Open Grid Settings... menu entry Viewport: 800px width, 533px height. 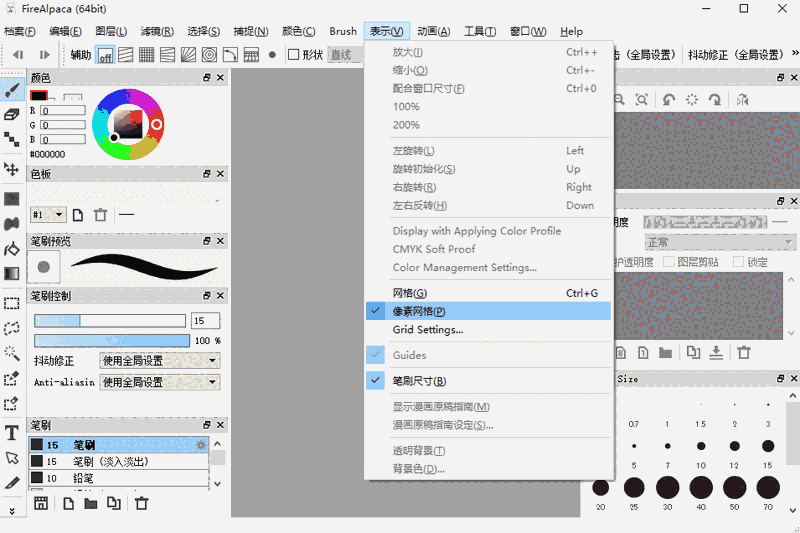[488, 329]
